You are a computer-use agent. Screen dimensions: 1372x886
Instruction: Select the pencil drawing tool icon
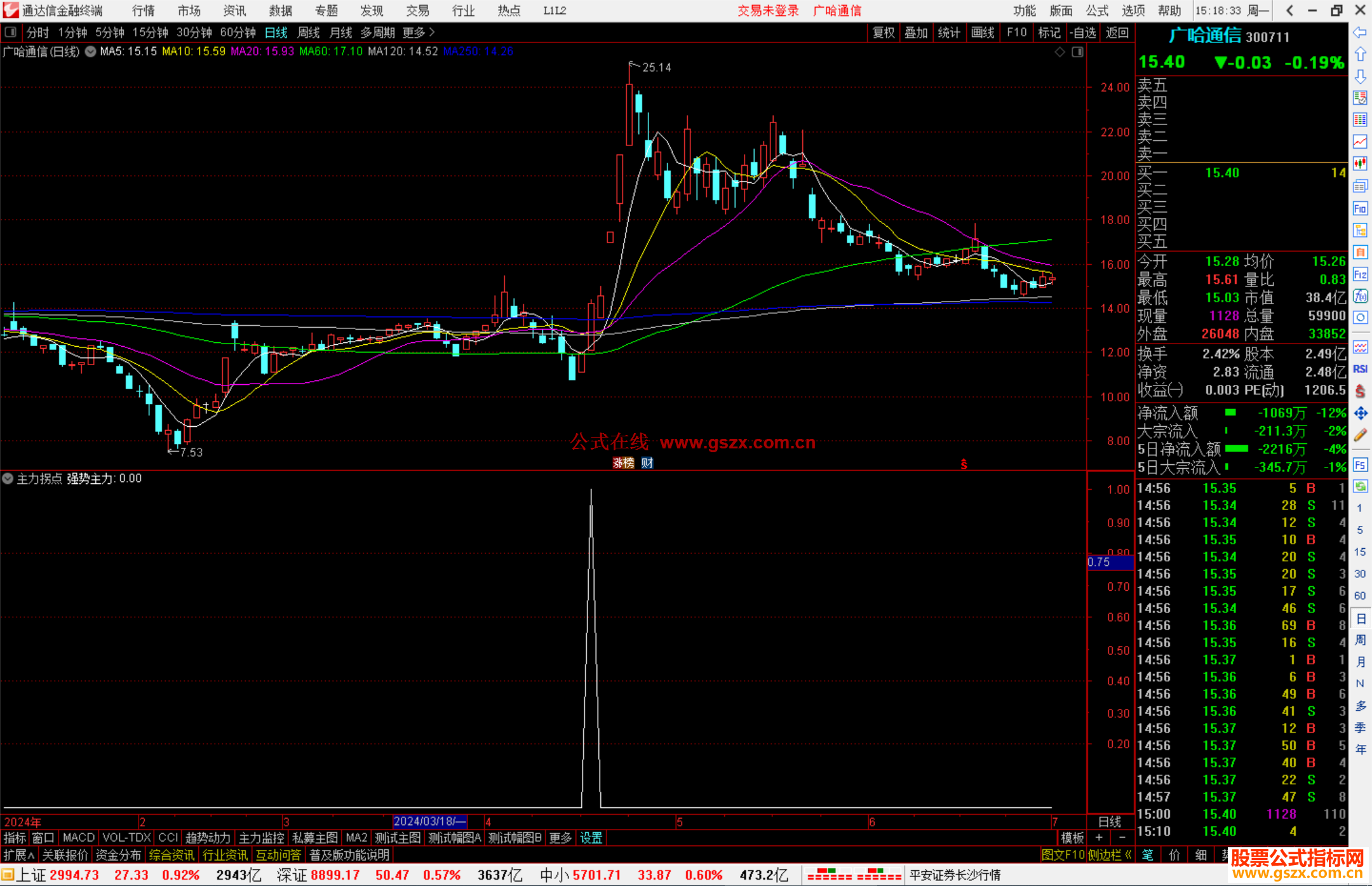[1360, 436]
